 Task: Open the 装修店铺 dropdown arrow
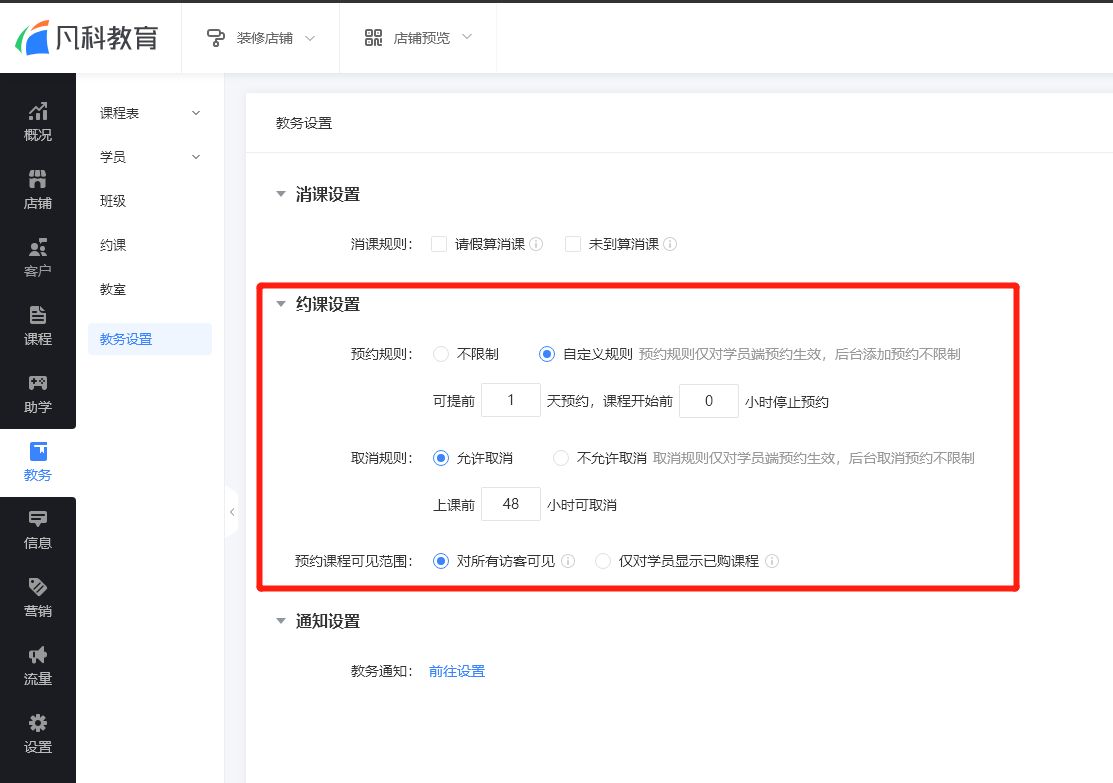[309, 38]
